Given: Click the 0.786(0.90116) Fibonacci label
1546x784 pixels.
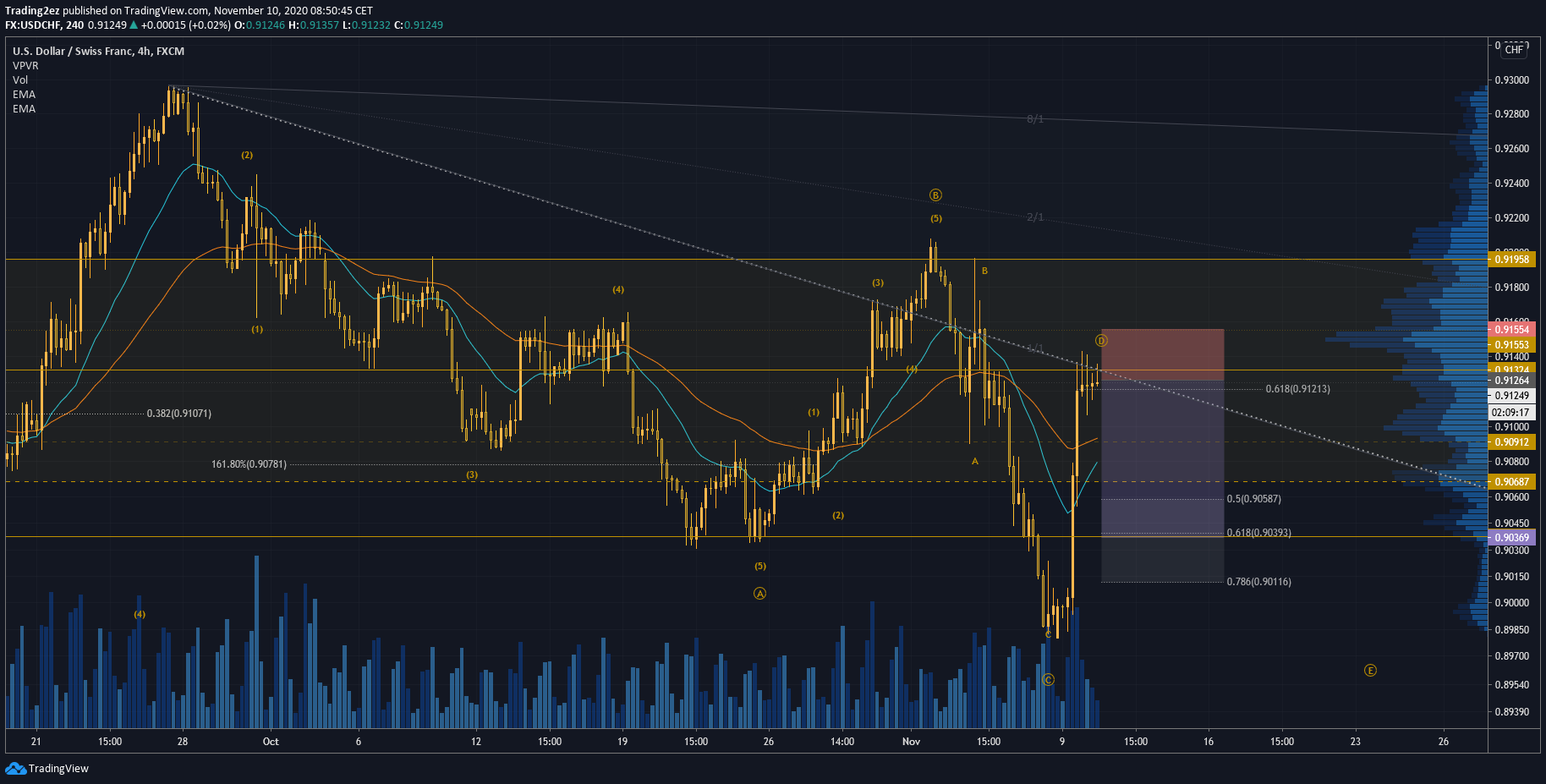Looking at the screenshot, I should click(1258, 582).
